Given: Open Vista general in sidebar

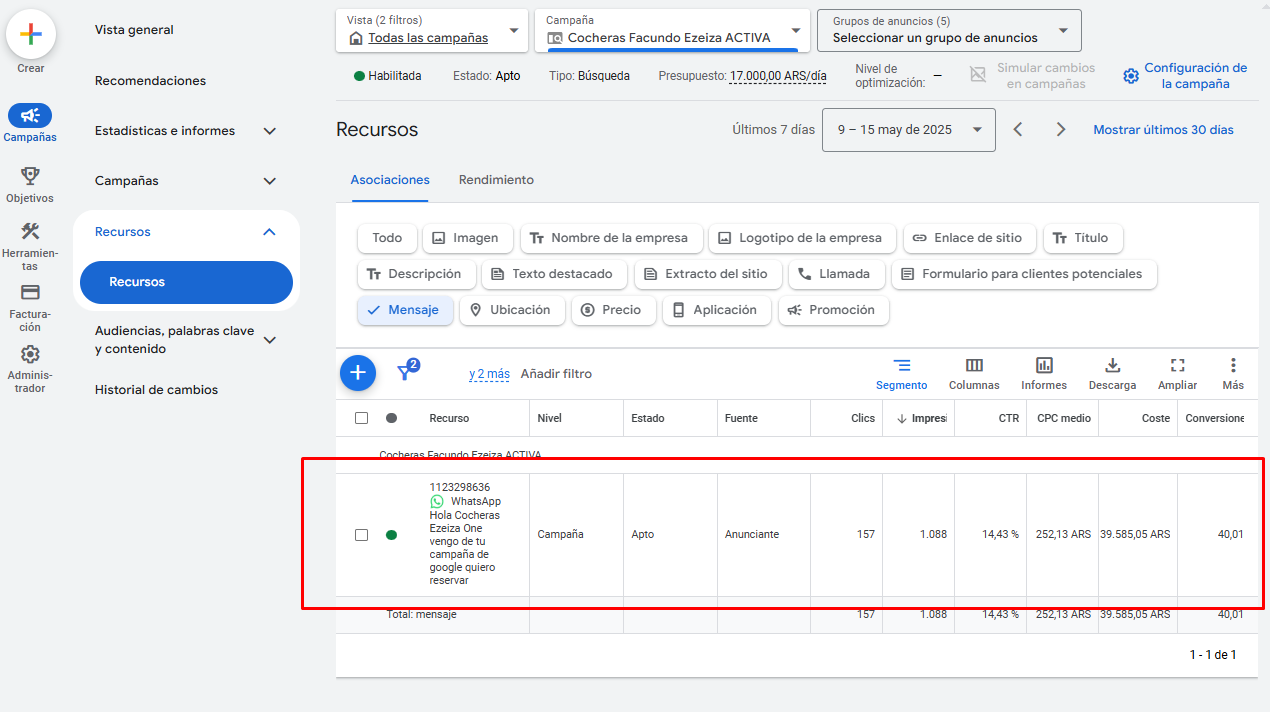Looking at the screenshot, I should pos(134,30).
